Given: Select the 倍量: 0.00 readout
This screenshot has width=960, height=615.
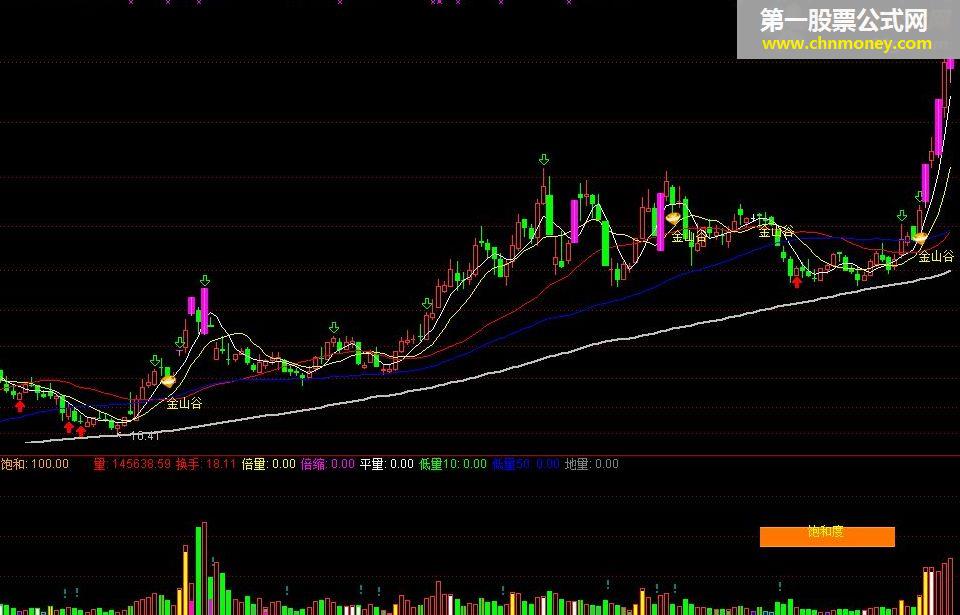Looking at the screenshot, I should click(269, 464).
